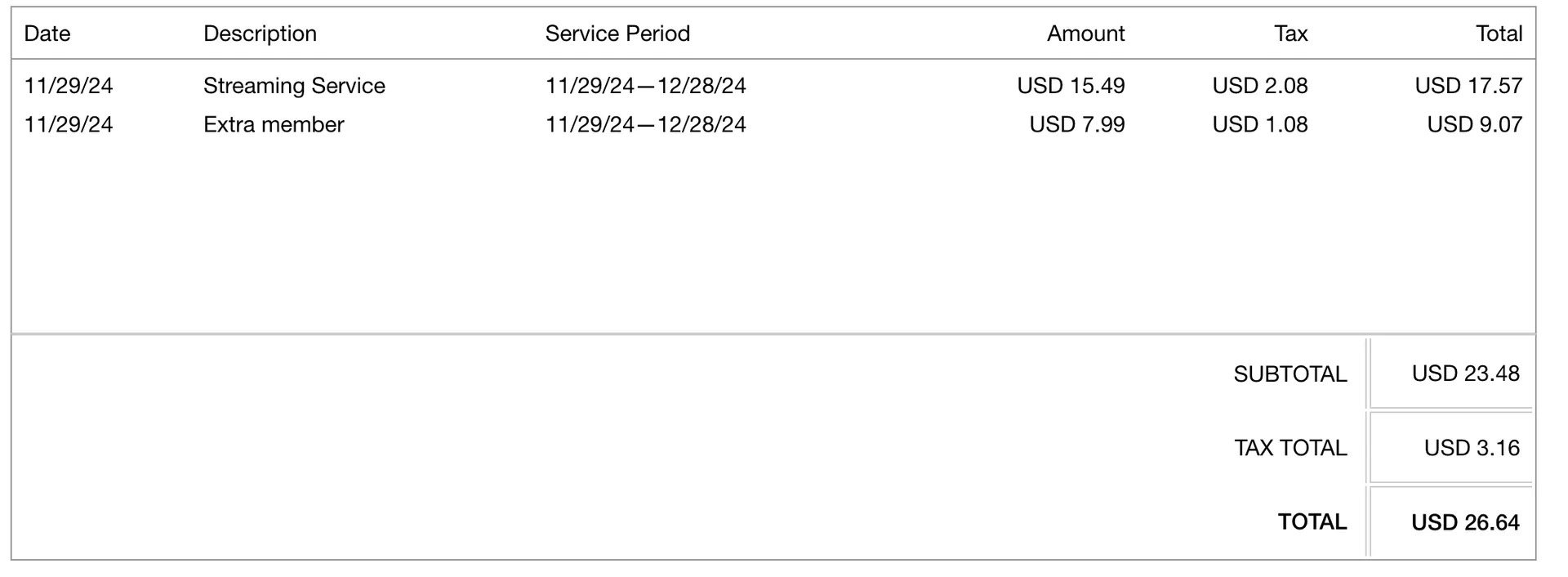Click the date in the Extra member row
1568x577 pixels.
pos(69,124)
